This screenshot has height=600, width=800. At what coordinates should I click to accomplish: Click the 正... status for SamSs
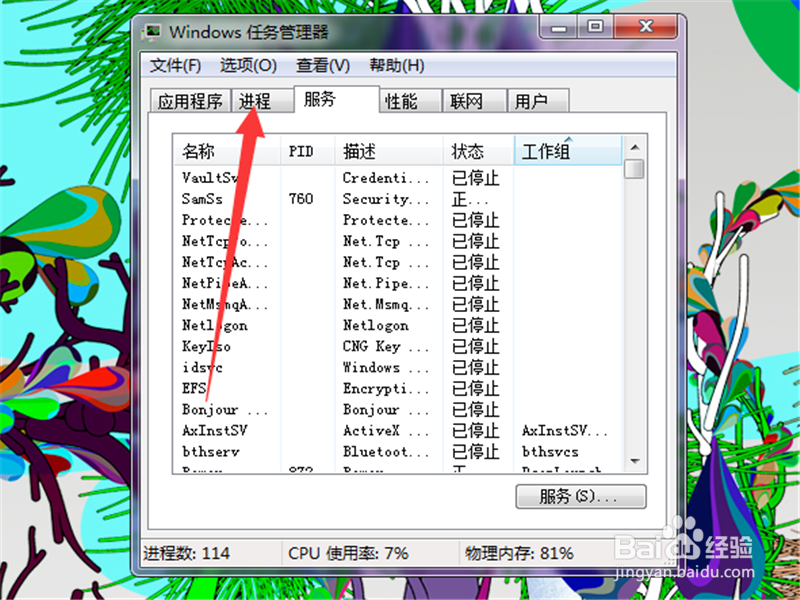coord(470,199)
